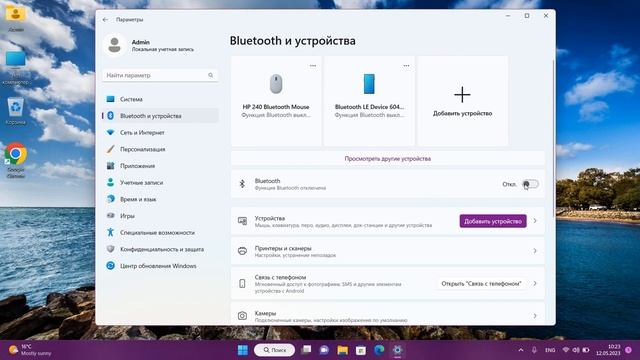640x360 pixels.
Task: Click the Bluetooth LE Device phone icon
Action: 369,84
